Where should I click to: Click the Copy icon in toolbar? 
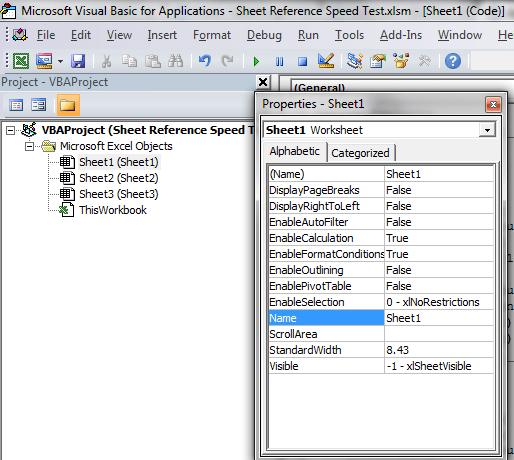pyautogui.click(x=129, y=61)
